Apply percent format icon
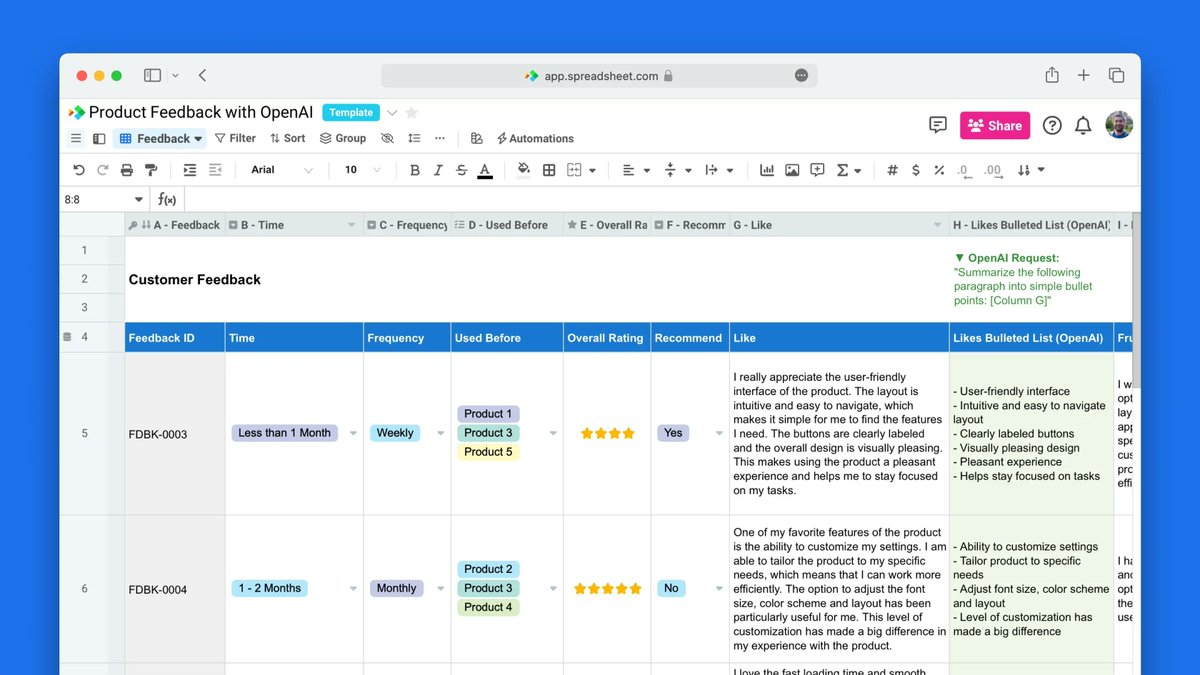The height and width of the screenshot is (675, 1200). (939, 170)
